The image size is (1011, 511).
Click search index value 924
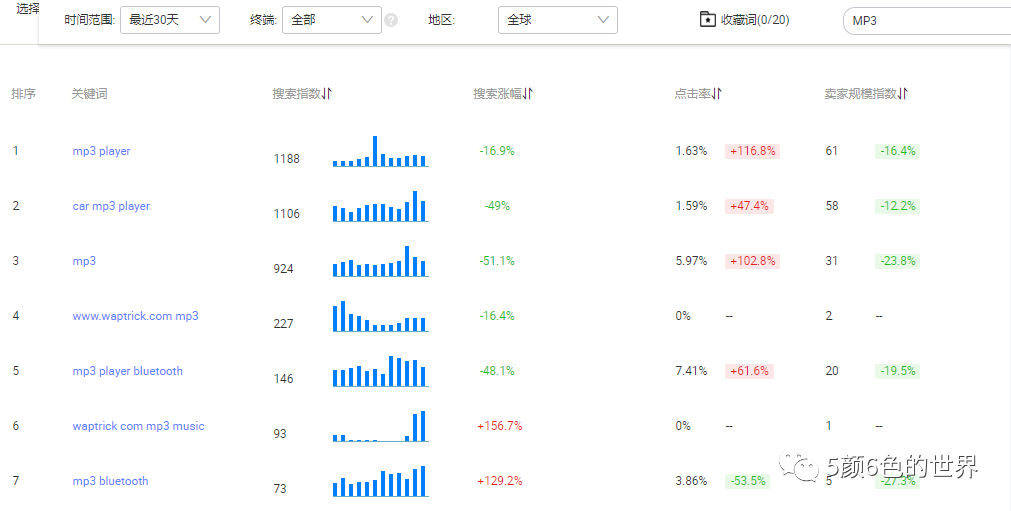tap(283, 269)
